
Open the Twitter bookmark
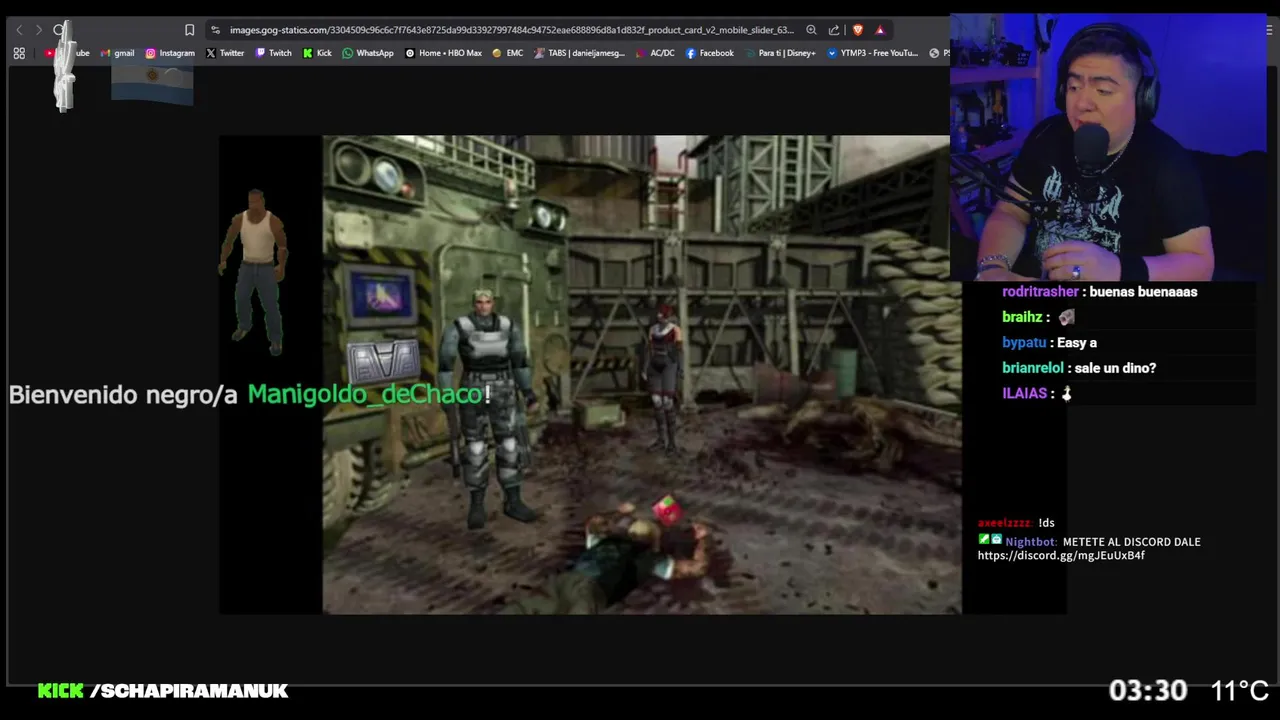click(x=225, y=53)
